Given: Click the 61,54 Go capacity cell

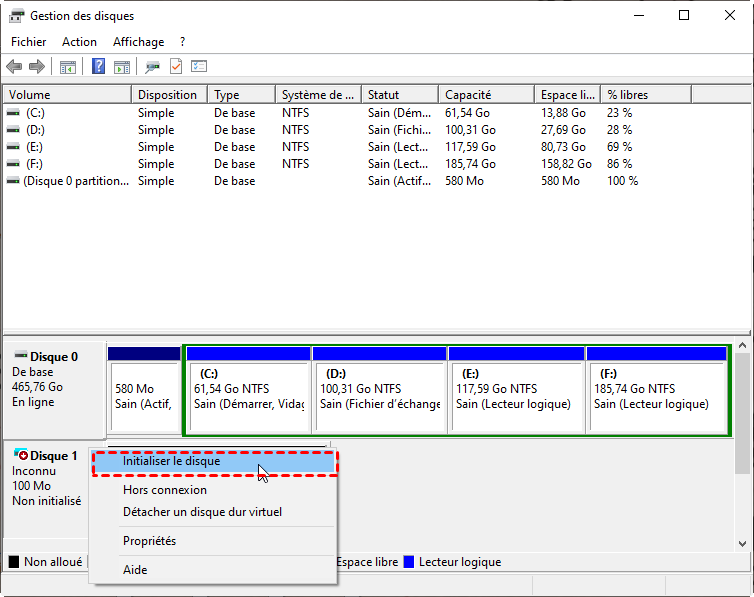Looking at the screenshot, I should coord(467,113).
